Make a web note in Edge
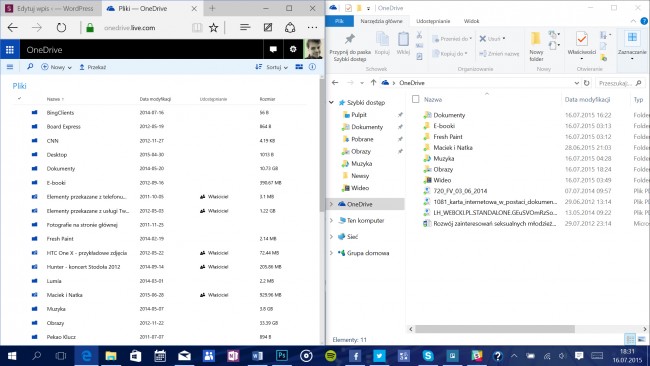The height and width of the screenshot is (366, 650). 268,27
